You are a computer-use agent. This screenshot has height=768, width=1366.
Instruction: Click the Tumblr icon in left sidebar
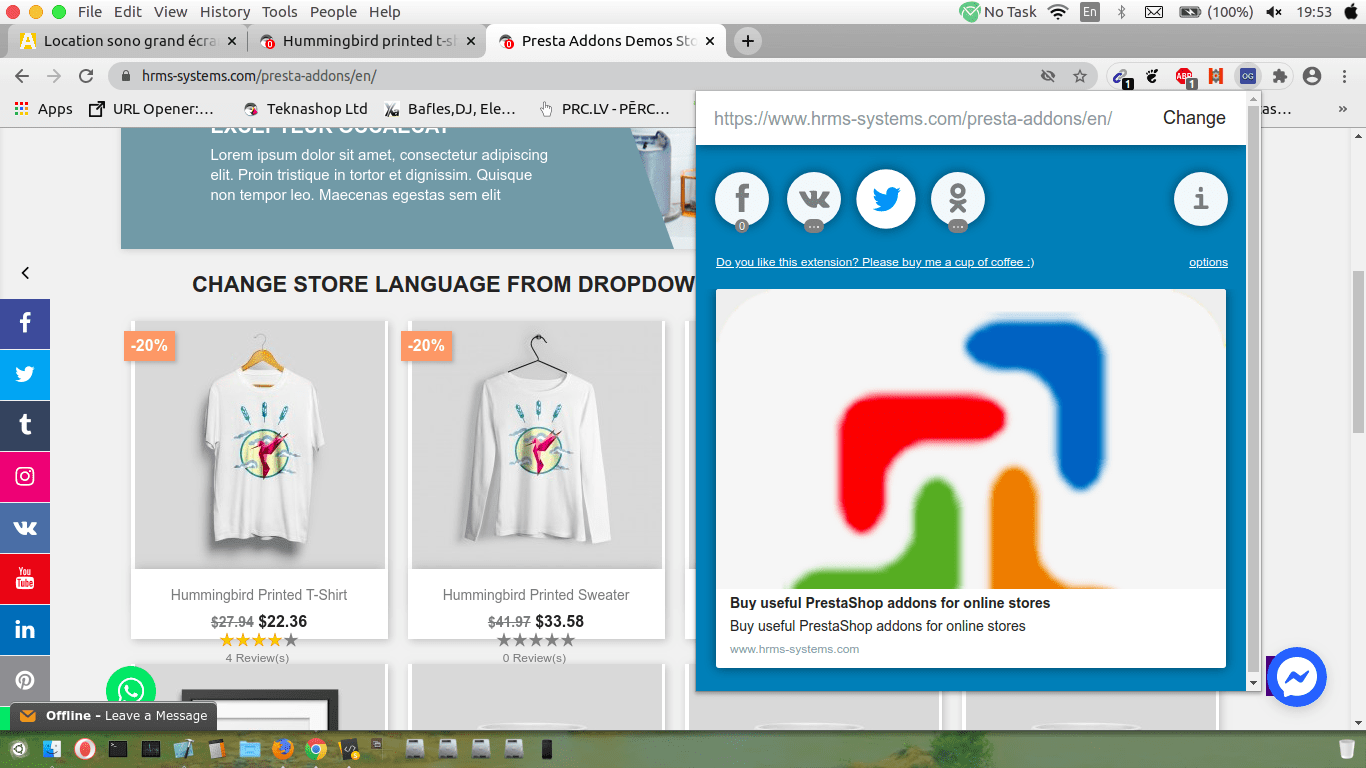[25, 425]
